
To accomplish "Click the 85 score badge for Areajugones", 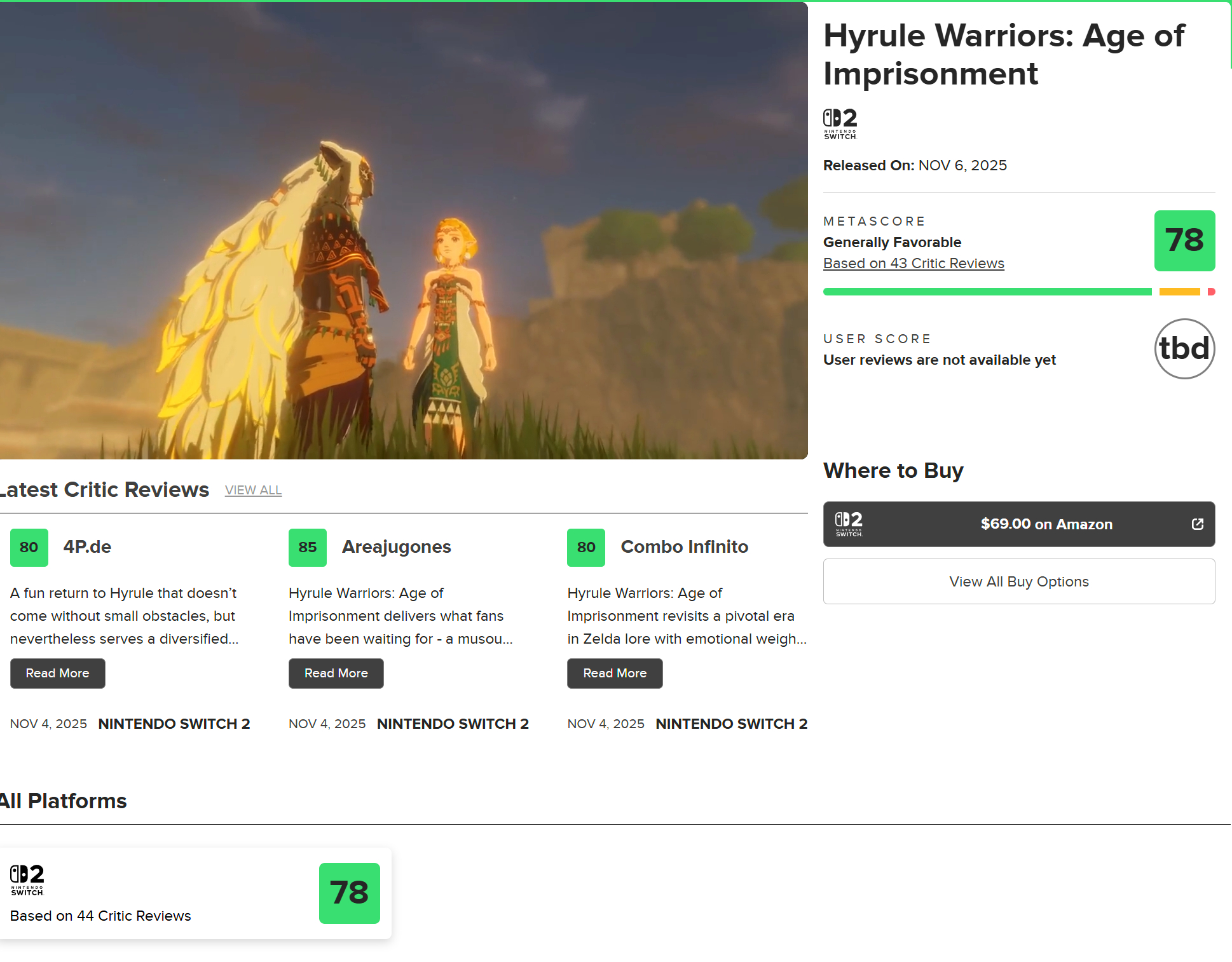I will tap(308, 547).
